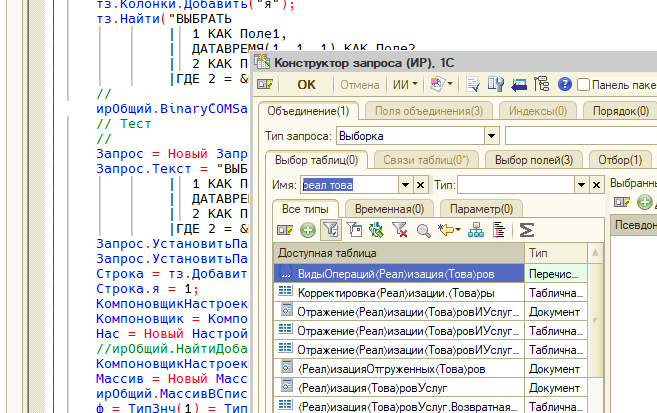Screen dimensions: 657x413
Task: Click the green plus add icon in table toolbar
Action: 307,230
